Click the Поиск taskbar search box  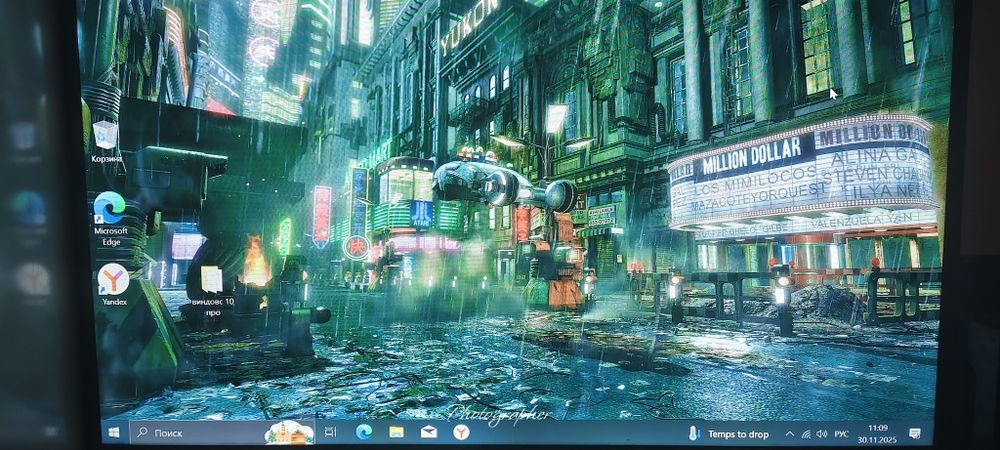pyautogui.click(x=222, y=433)
